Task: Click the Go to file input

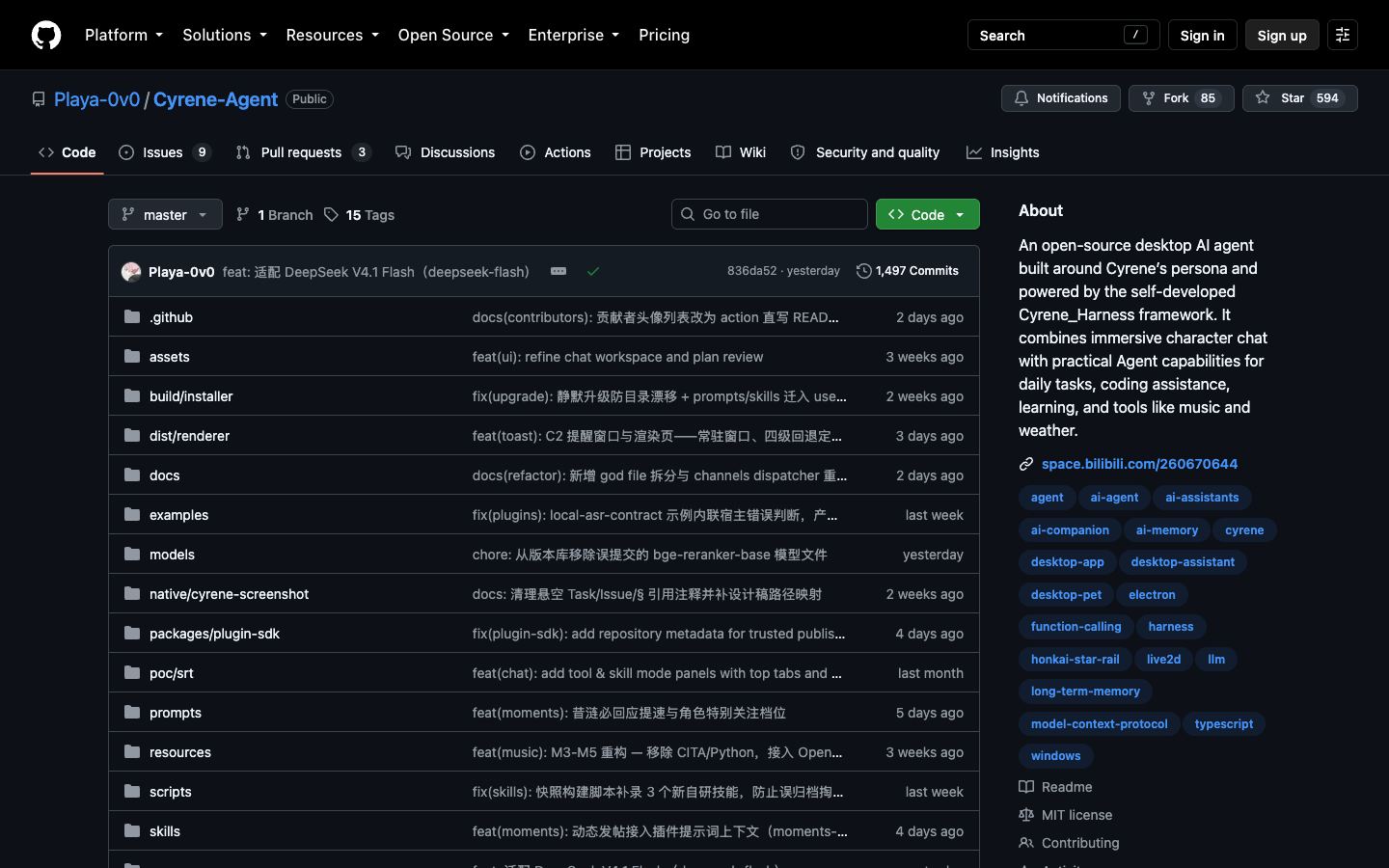Action: coord(770,214)
